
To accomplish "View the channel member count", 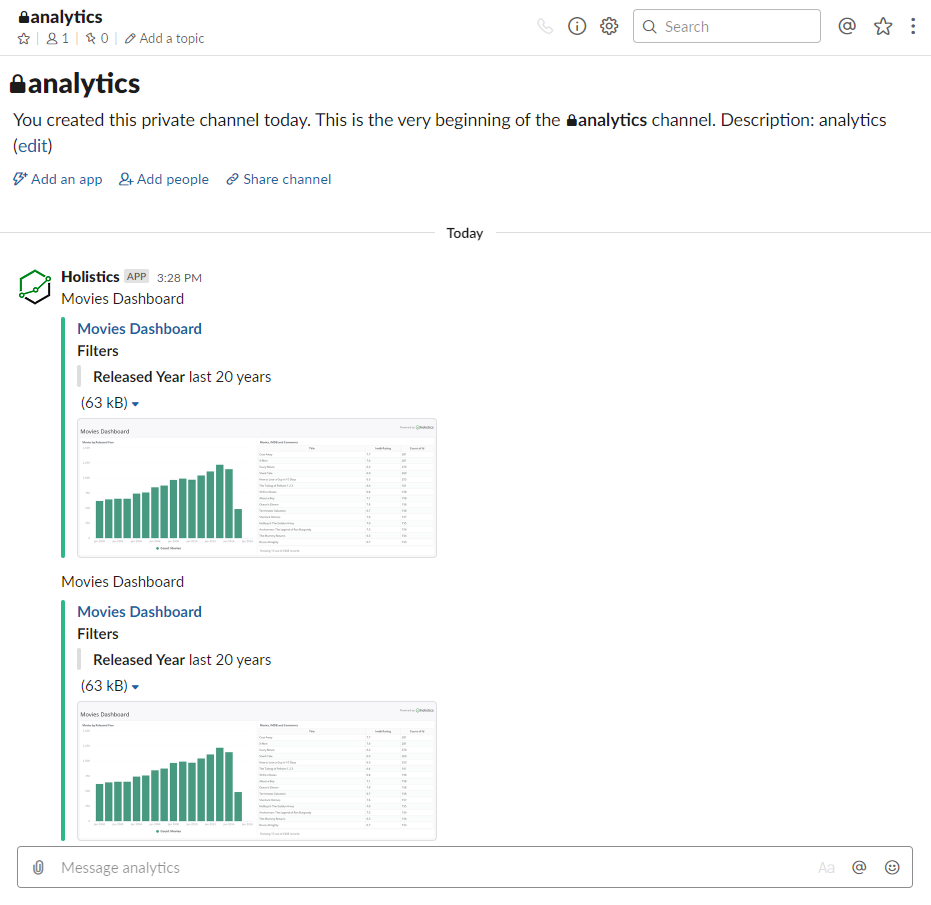I will tap(58, 39).
